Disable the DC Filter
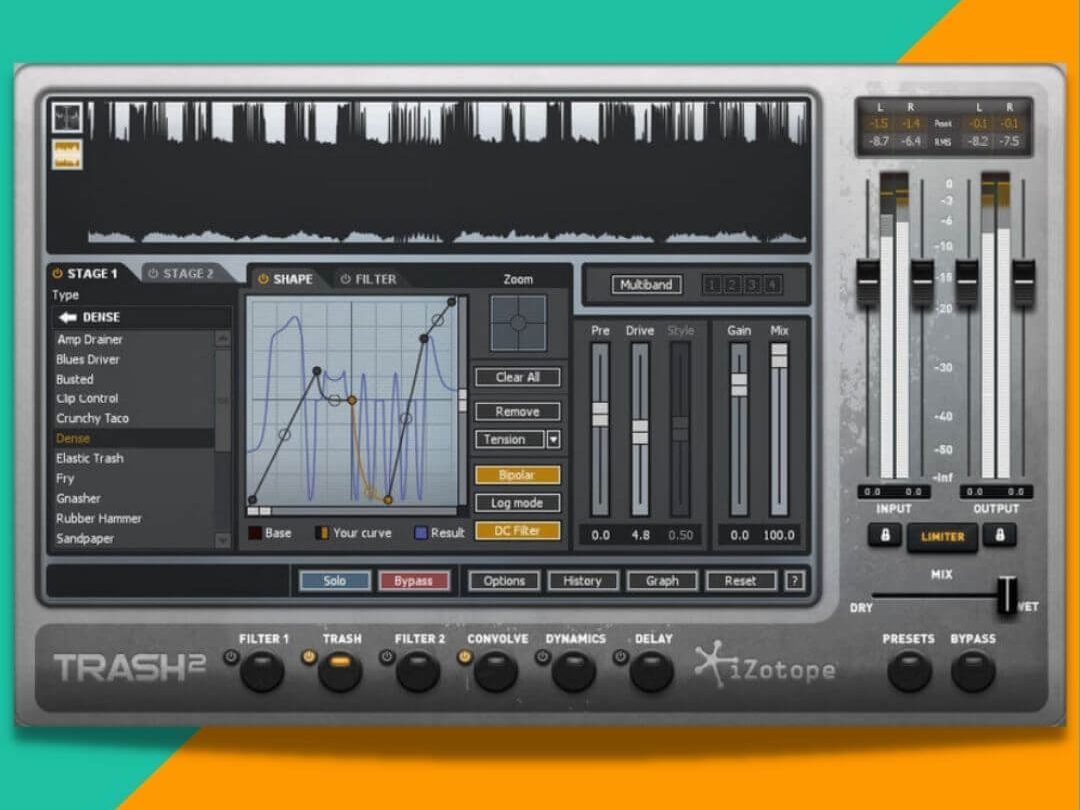This screenshot has height=810, width=1080. point(517,529)
